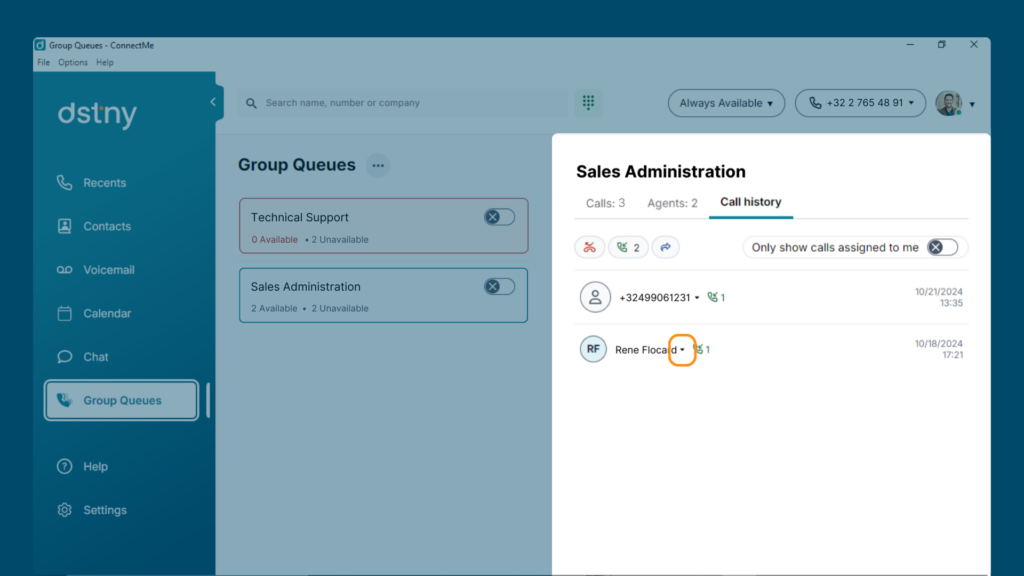Toggle Only show calls assigned to me
The image size is (1024, 576).
[x=942, y=248]
